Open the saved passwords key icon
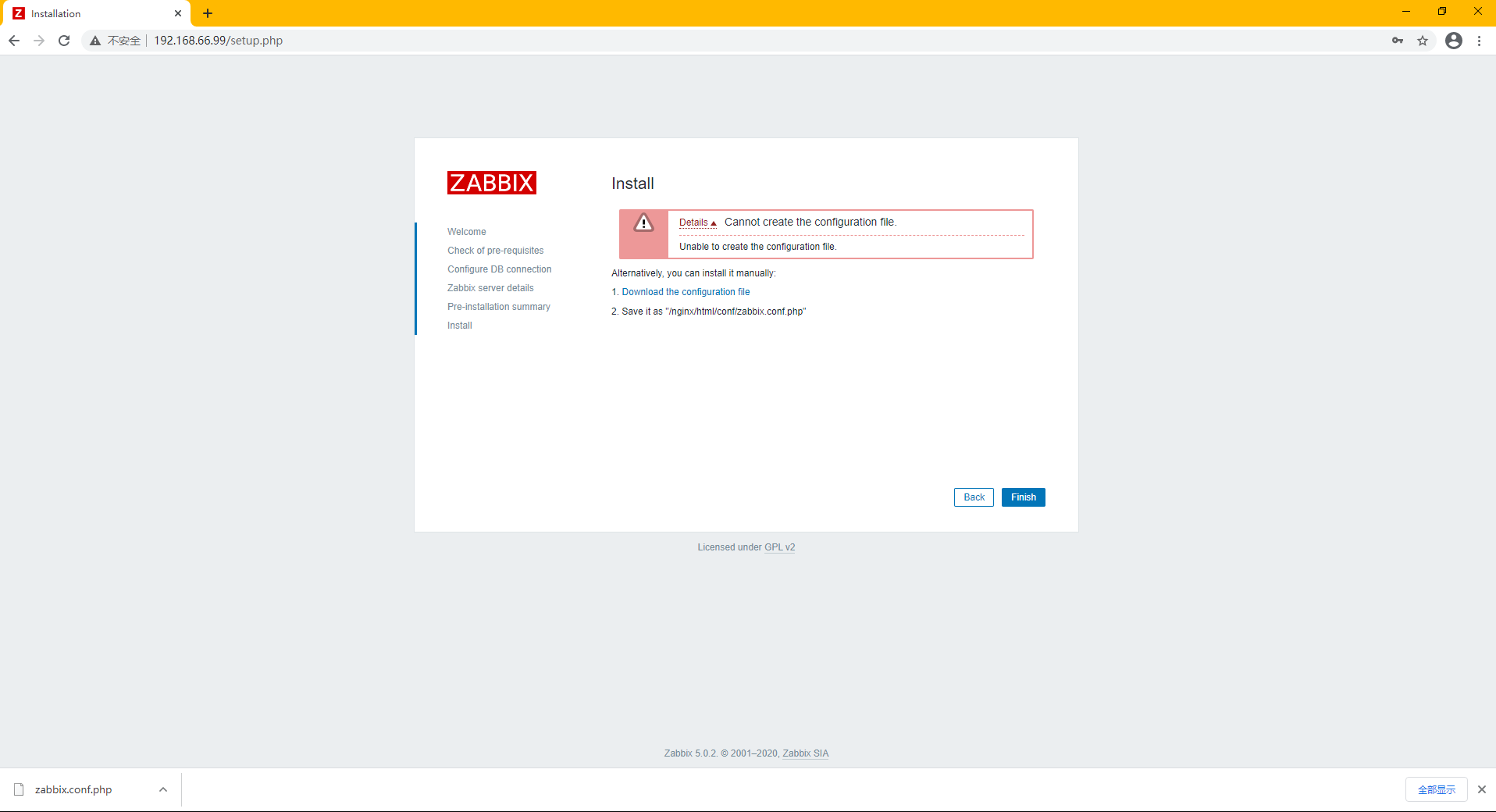The height and width of the screenshot is (812, 1496). point(1398,41)
